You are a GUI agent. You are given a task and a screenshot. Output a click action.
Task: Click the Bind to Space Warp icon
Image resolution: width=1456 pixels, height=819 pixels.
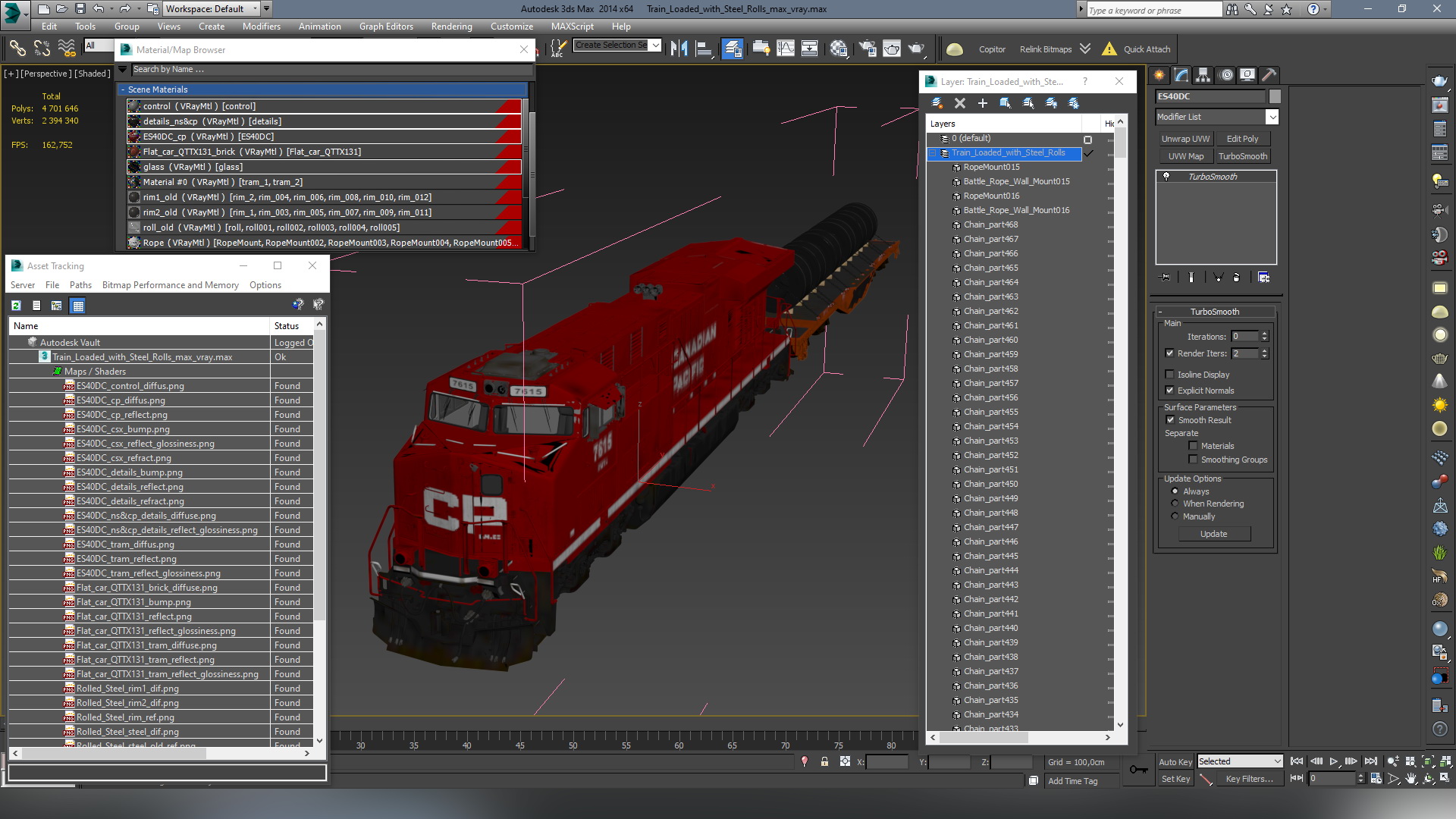tap(67, 49)
